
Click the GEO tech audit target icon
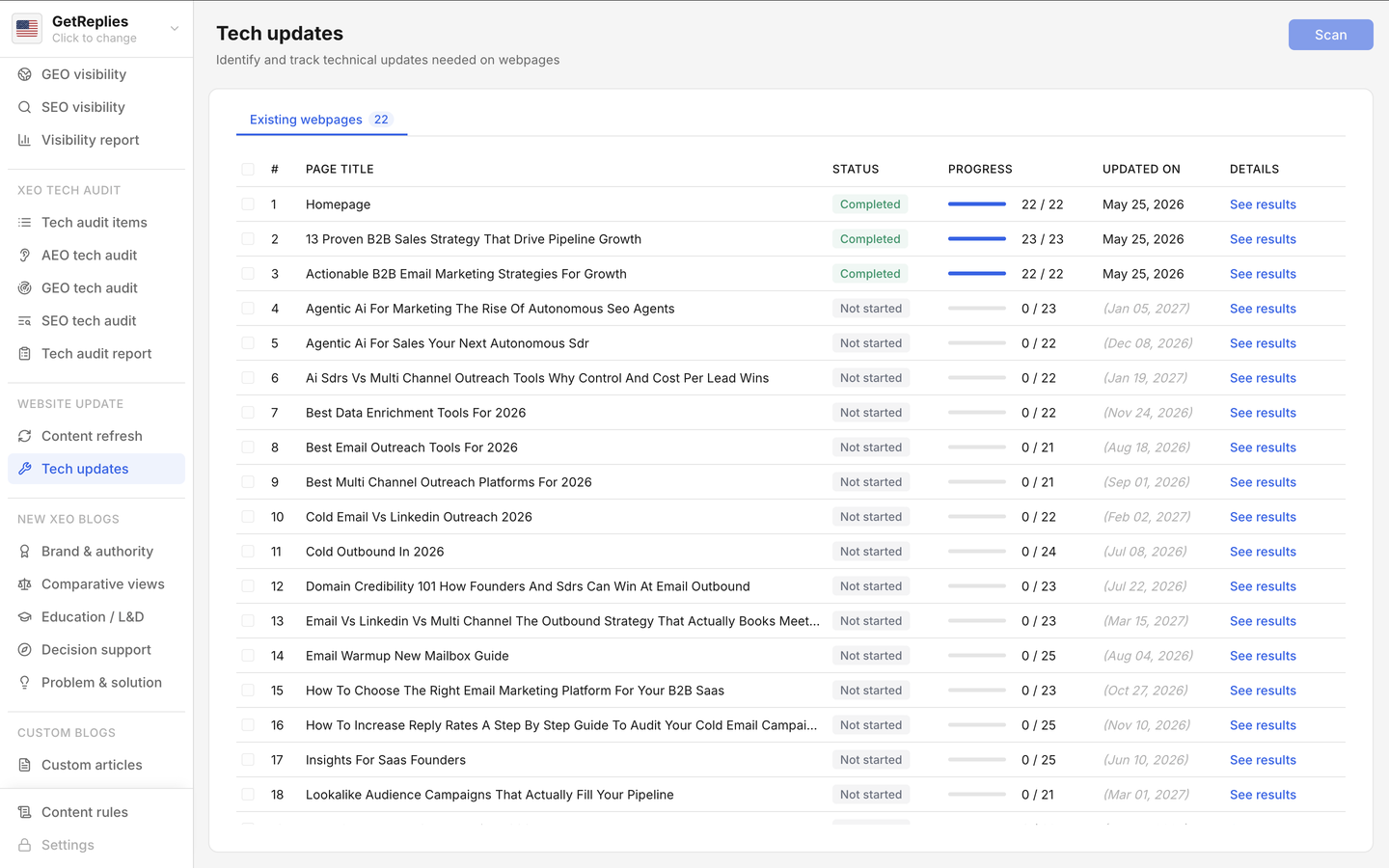(25, 288)
